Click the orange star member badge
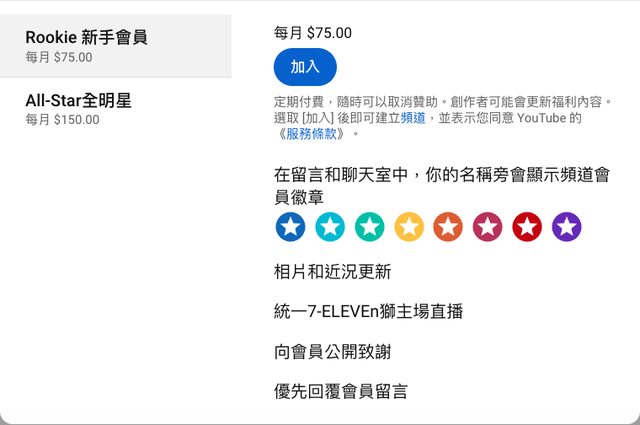 (448, 227)
